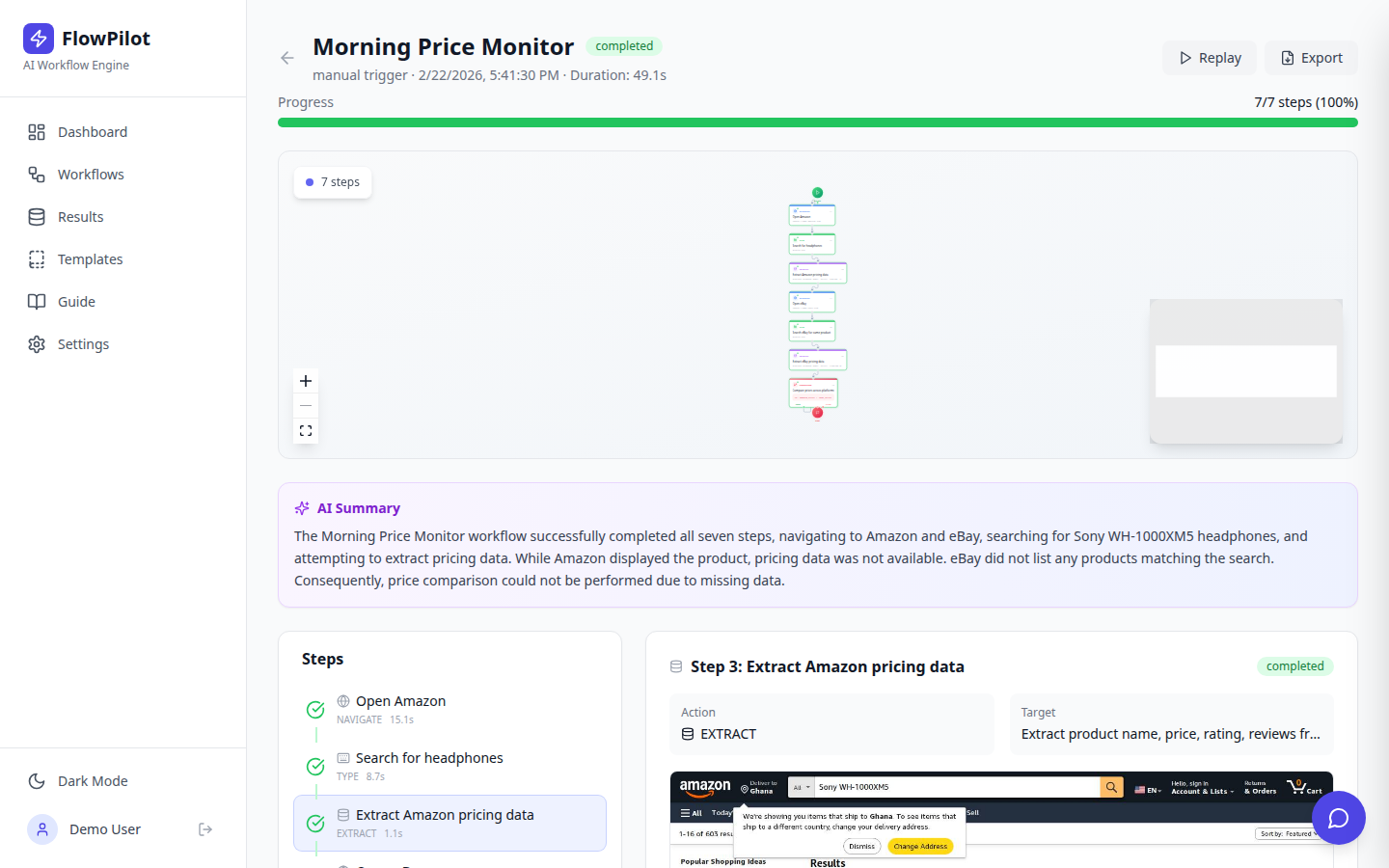This screenshot has width=1389, height=868.
Task: Select the Open Amazon step
Action: (x=449, y=710)
